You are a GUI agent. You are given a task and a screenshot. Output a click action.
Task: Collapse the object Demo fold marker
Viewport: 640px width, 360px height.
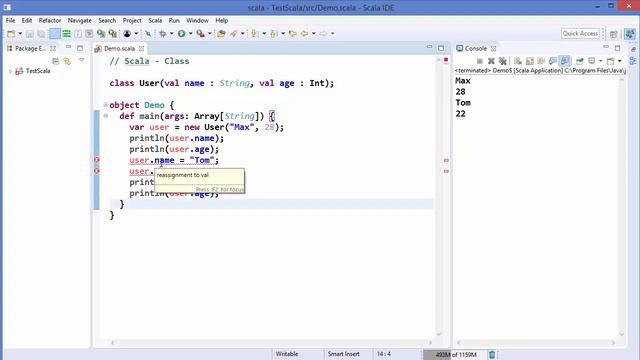[106, 105]
